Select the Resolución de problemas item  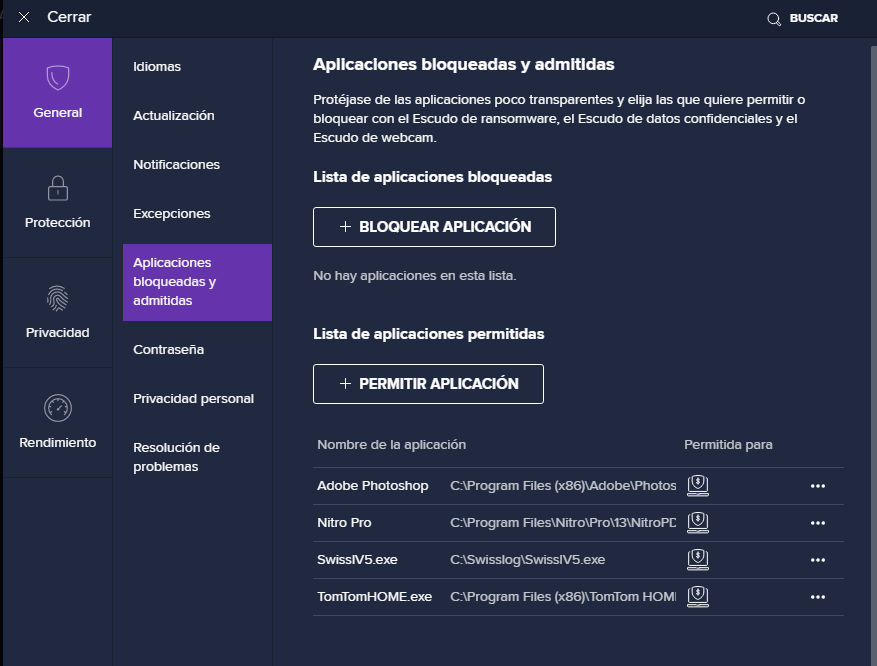[x=176, y=457]
